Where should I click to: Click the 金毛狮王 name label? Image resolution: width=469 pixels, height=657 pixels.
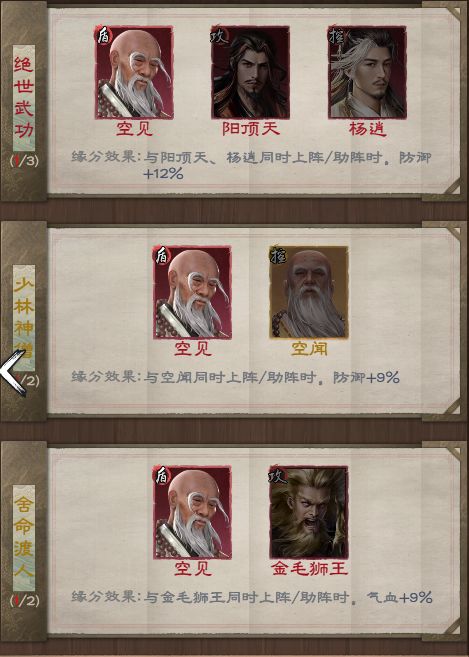(x=309, y=568)
